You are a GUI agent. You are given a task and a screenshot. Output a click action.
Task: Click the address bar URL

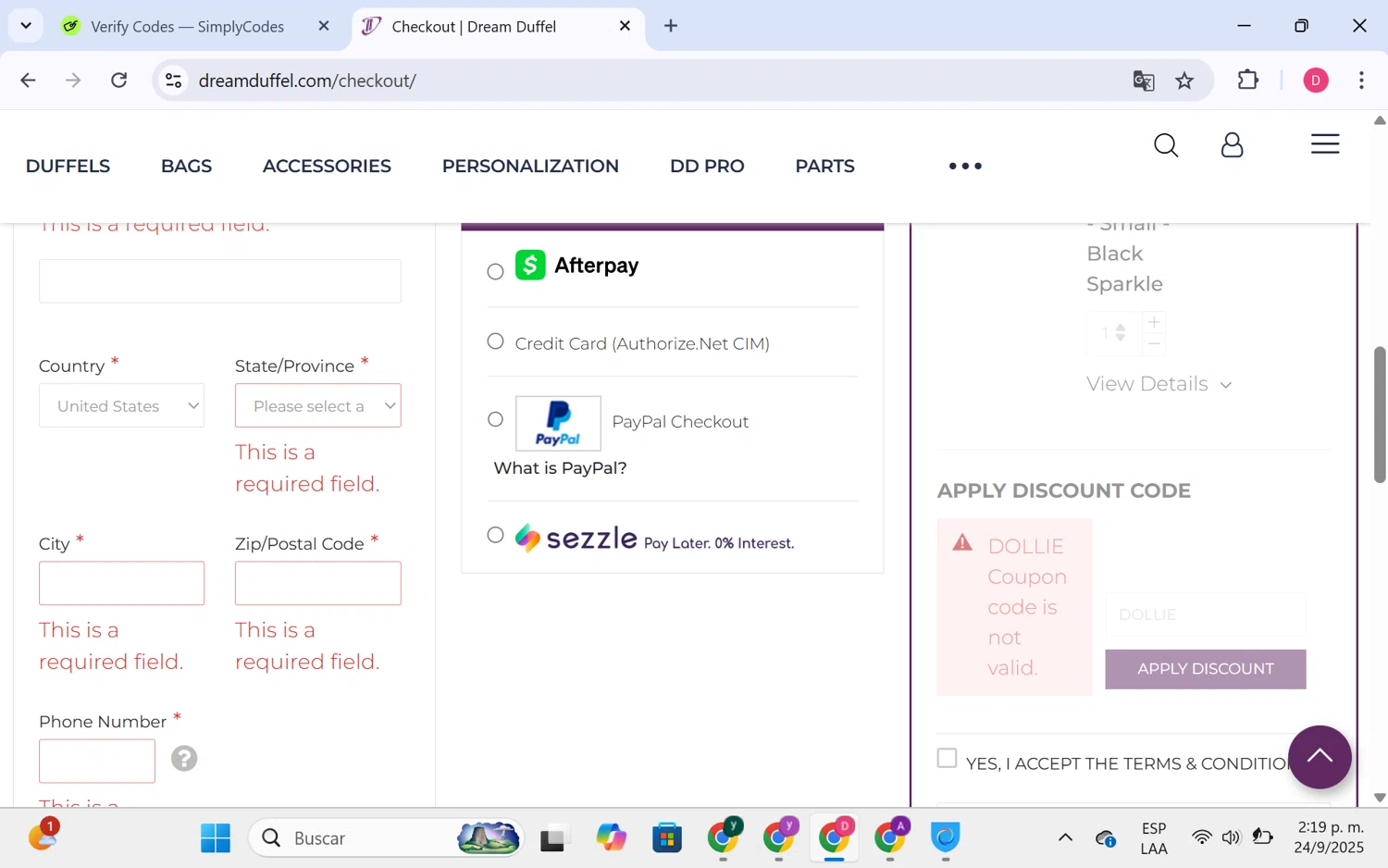click(307, 81)
